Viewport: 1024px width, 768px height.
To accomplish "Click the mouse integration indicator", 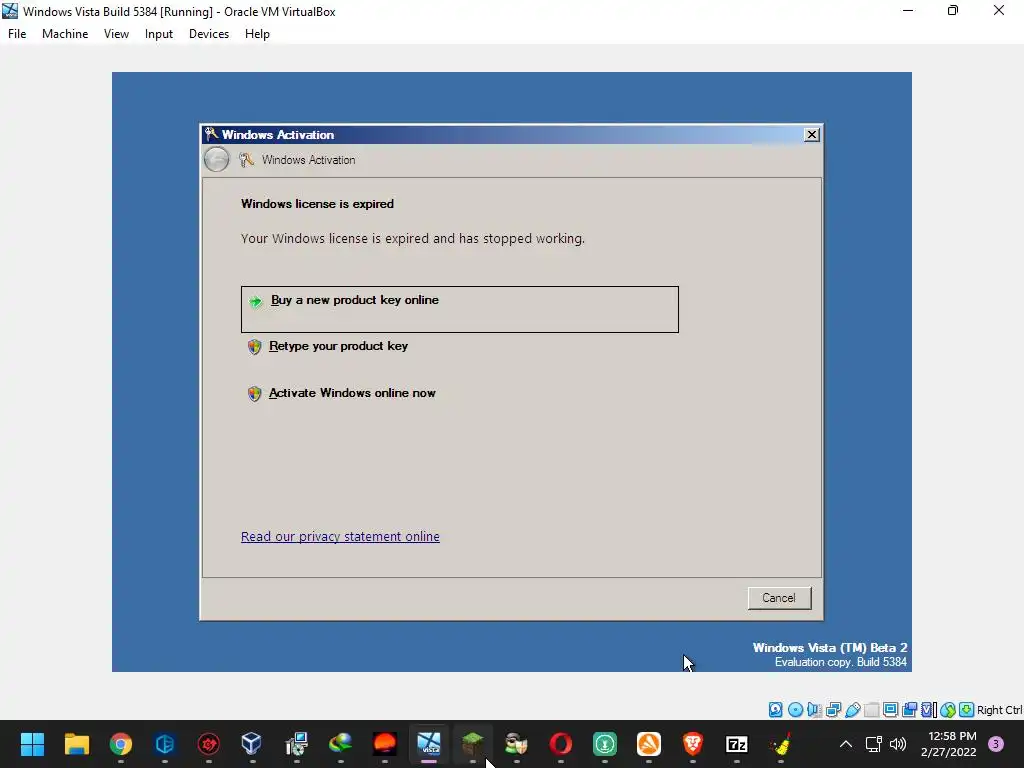I will pyautogui.click(x=948, y=710).
